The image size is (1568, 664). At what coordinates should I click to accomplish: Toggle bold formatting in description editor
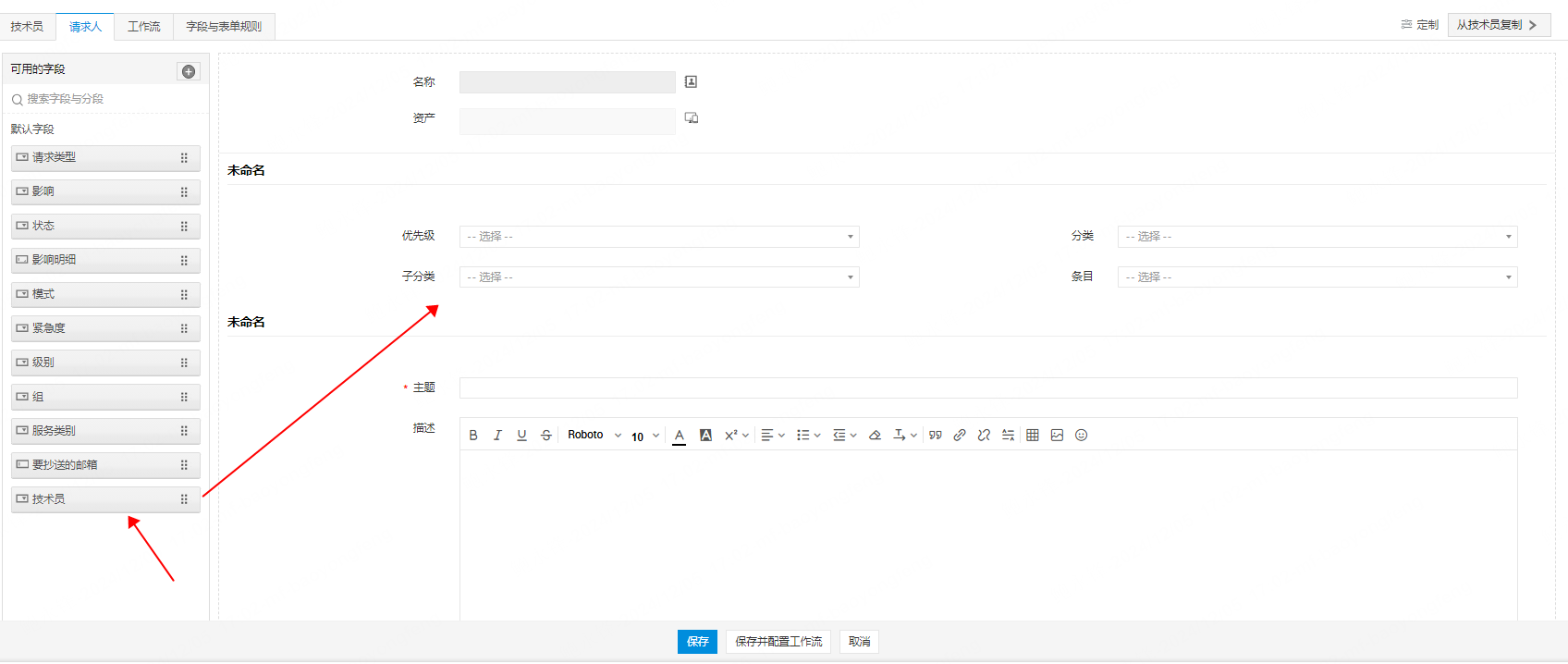pos(473,436)
